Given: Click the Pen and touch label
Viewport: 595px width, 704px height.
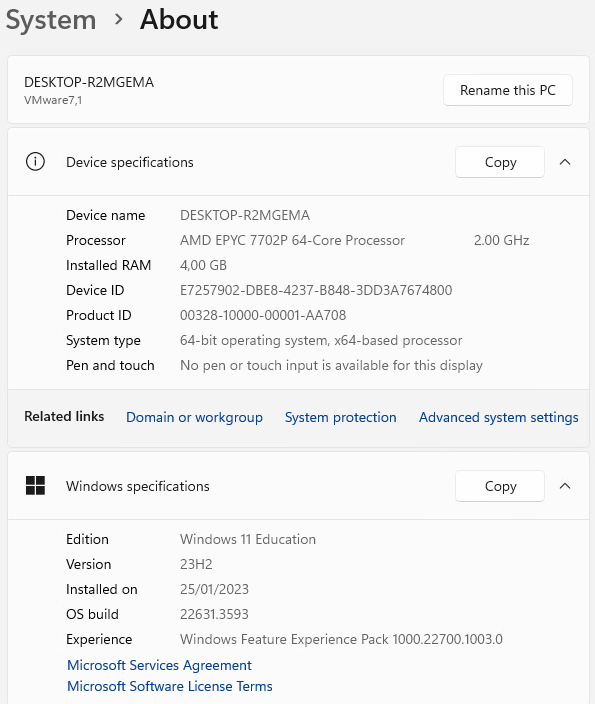Looking at the screenshot, I should (110, 365).
